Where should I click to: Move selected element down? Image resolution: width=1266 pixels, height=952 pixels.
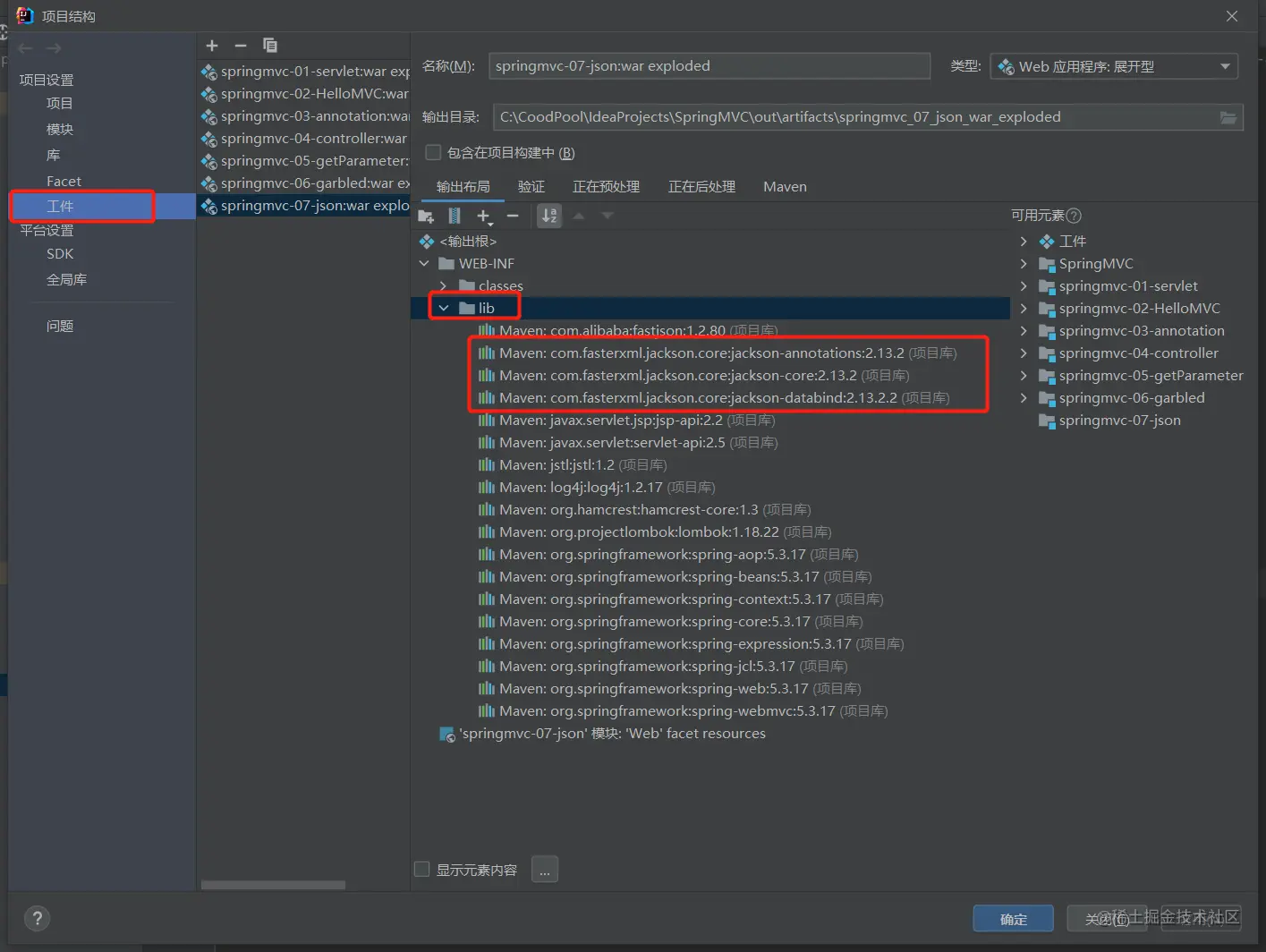608,216
